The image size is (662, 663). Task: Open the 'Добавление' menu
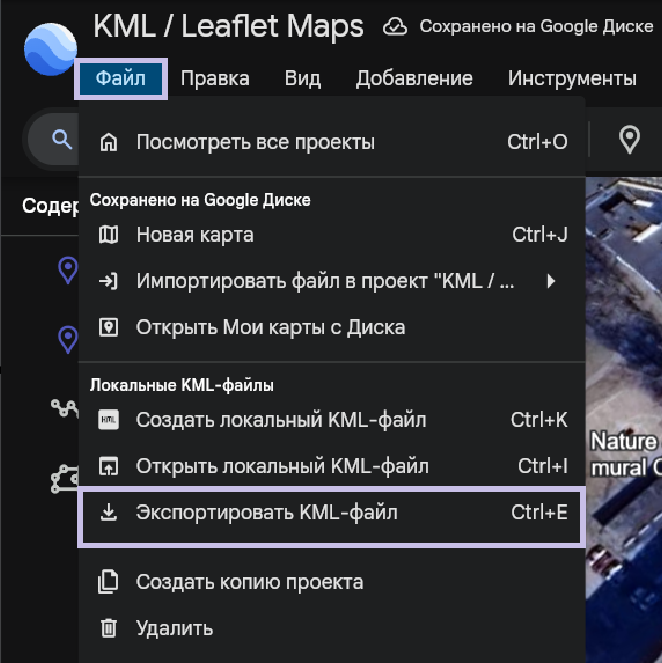(x=414, y=78)
